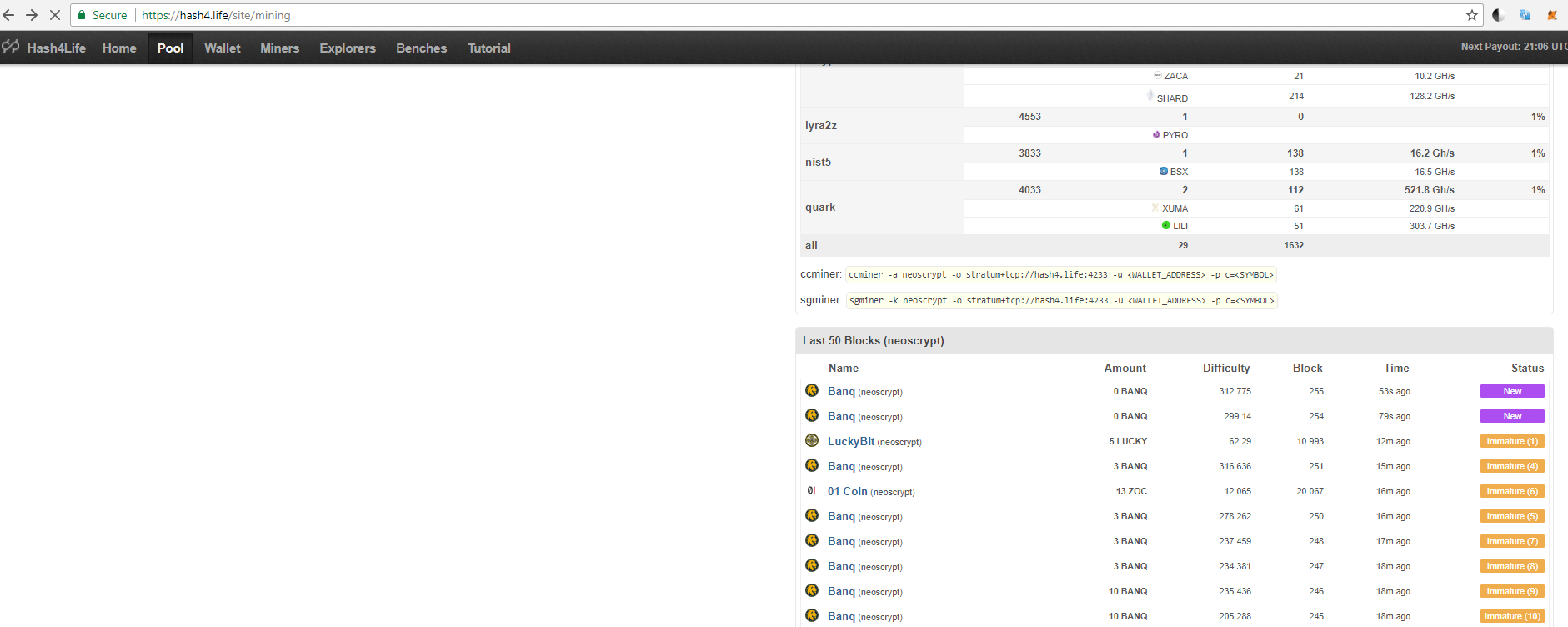Screen dimensions: 1568x627
Task: Click the 521.8 Gh/s quark hashrate
Action: point(1429,190)
